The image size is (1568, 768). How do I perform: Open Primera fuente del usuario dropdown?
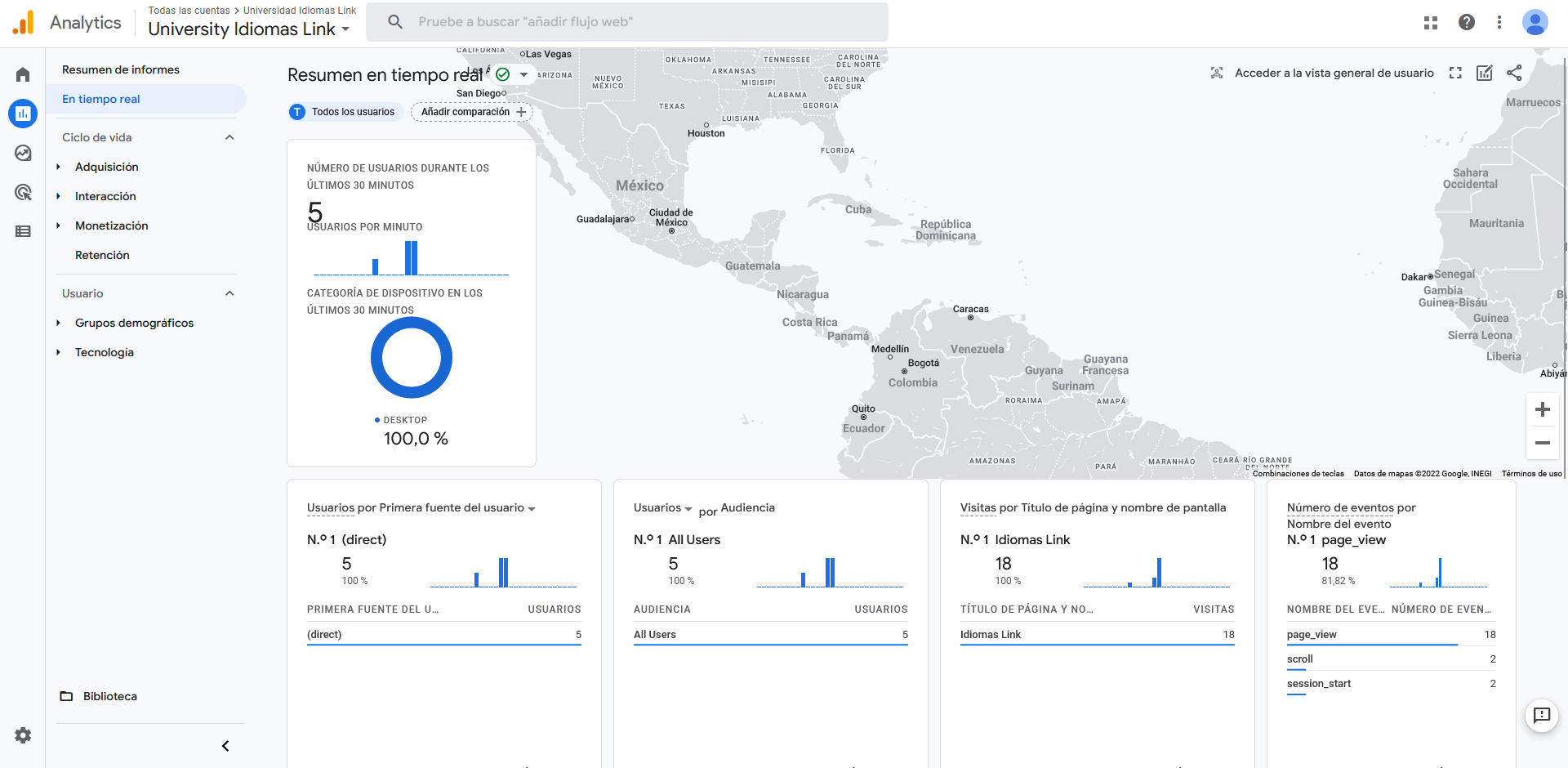(532, 508)
